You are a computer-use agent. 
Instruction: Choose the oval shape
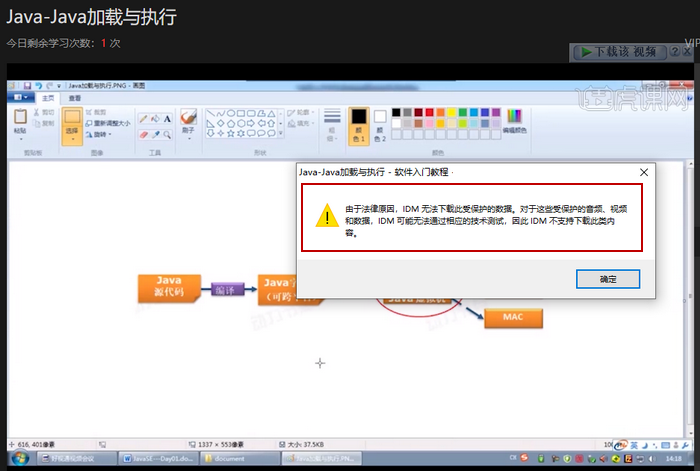(231, 113)
